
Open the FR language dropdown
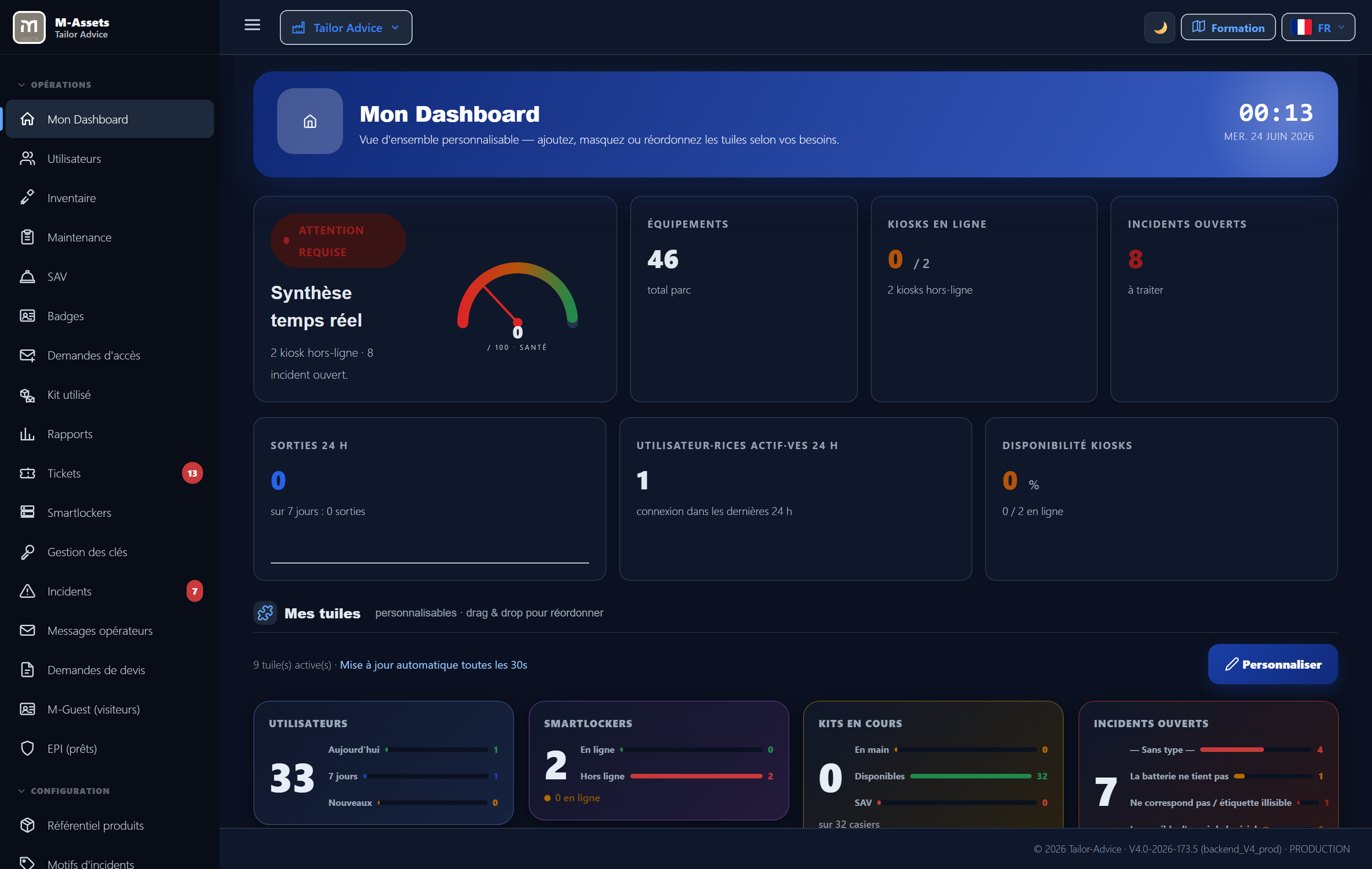point(1318,27)
